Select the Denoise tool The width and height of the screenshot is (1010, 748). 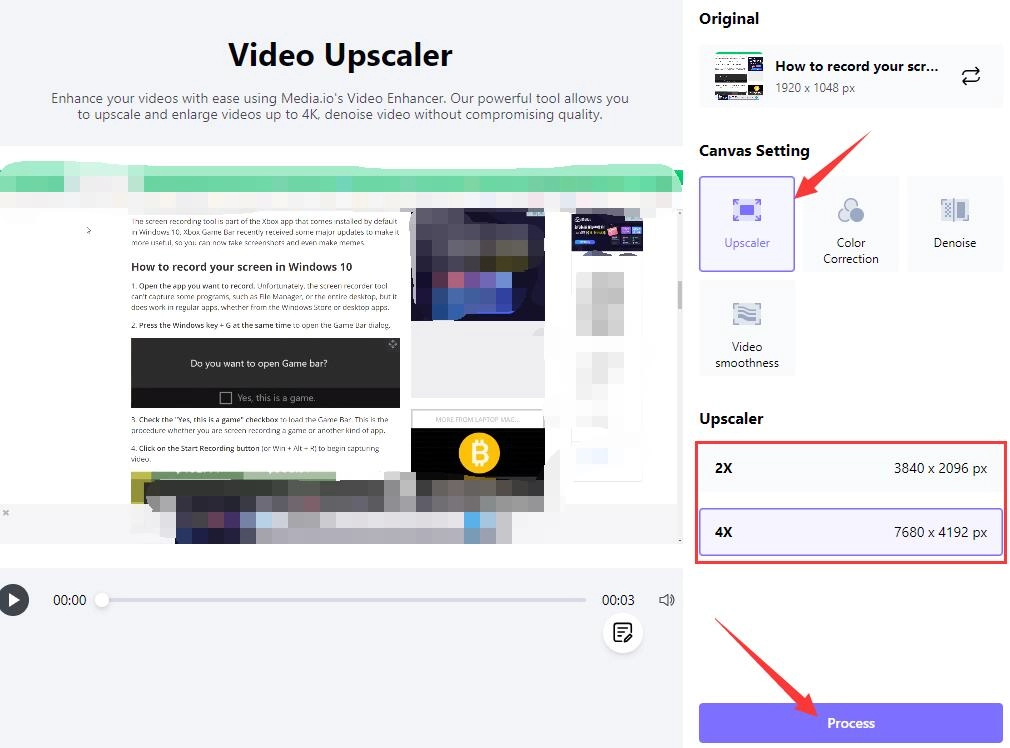954,223
